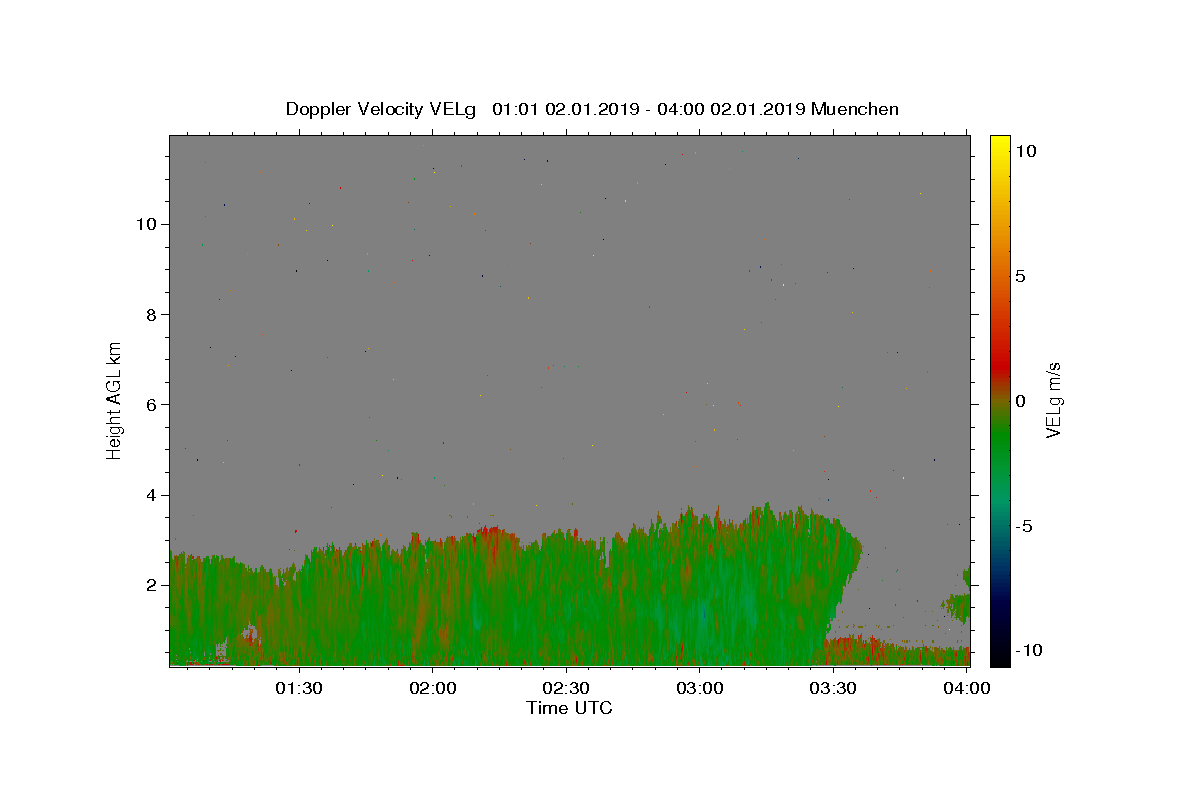The width and height of the screenshot is (1200, 800).
Task: Click the 'Height AGL km' axis label
Action: tap(115, 400)
